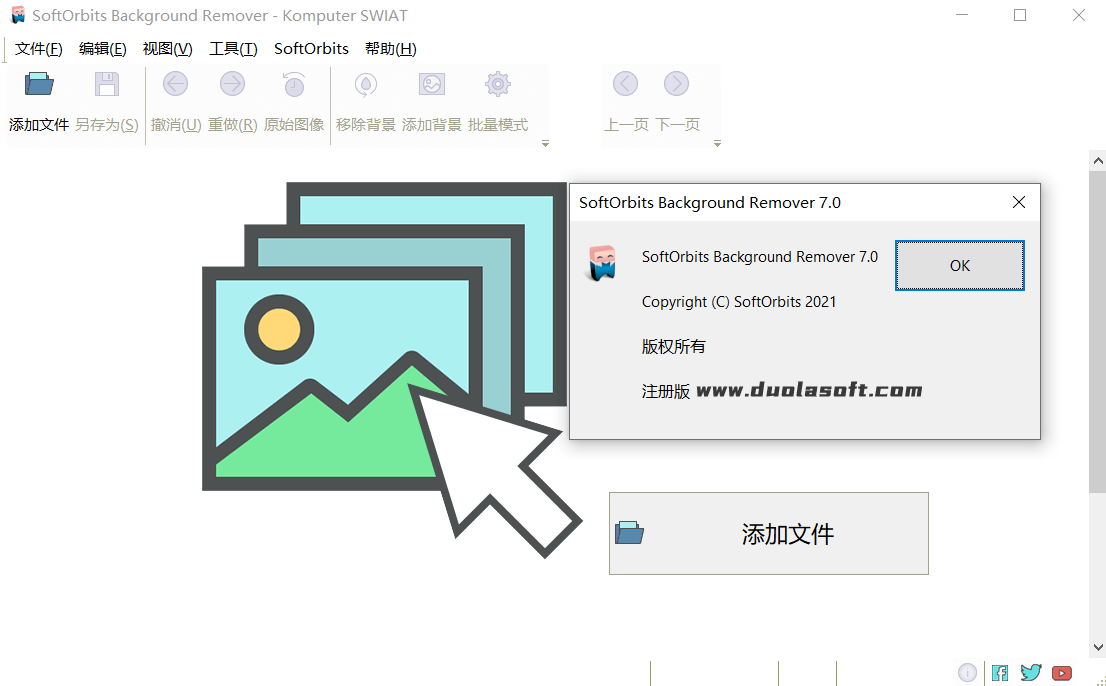The height and width of the screenshot is (686, 1106).
Task: Expand the page navigation toolbar overflow arrow
Action: [x=717, y=144]
